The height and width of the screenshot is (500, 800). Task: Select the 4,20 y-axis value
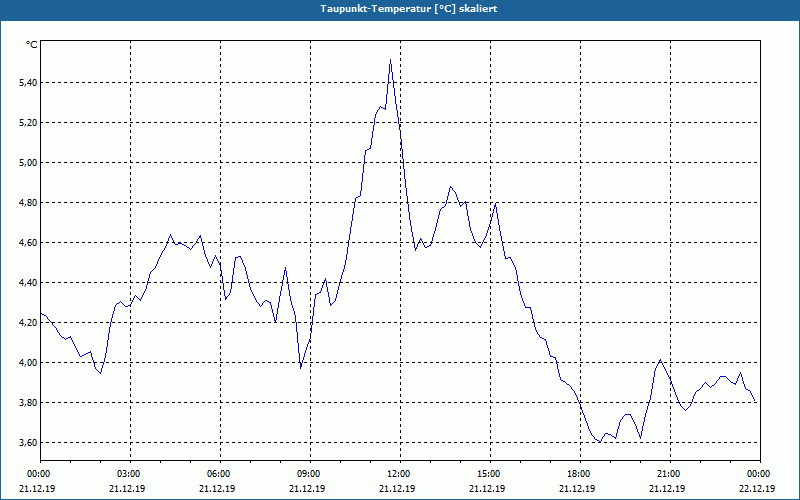[28, 323]
